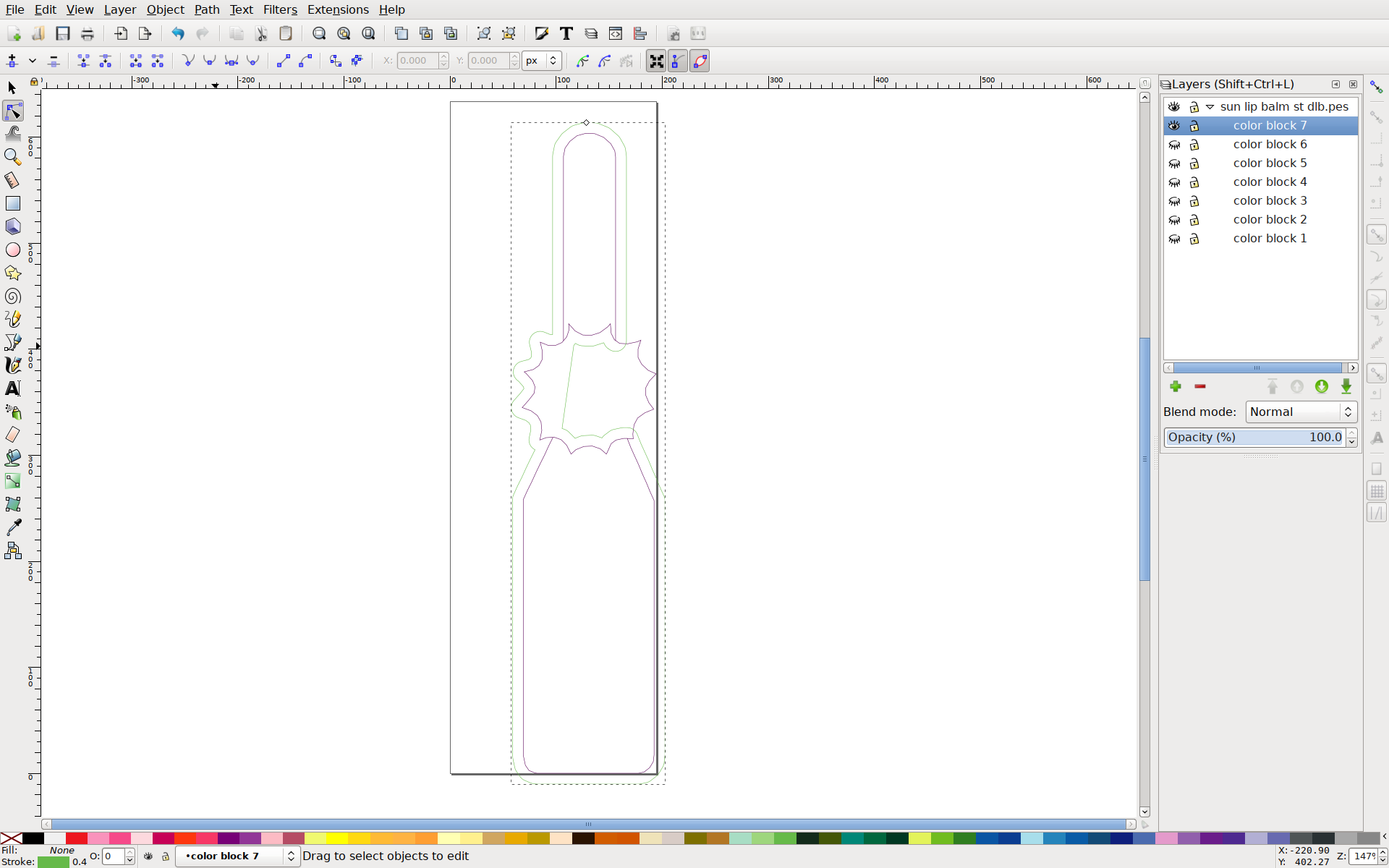
Task: Select the Dropper color picker tool
Action: coord(13,527)
